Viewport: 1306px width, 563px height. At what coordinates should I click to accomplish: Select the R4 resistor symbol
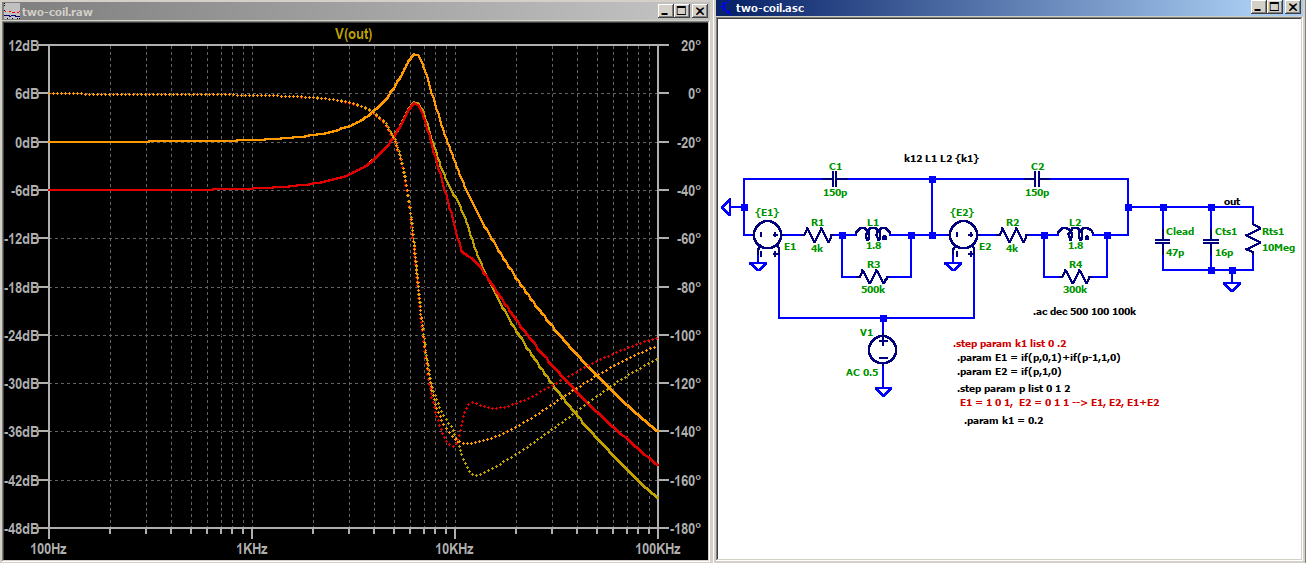1075,277
